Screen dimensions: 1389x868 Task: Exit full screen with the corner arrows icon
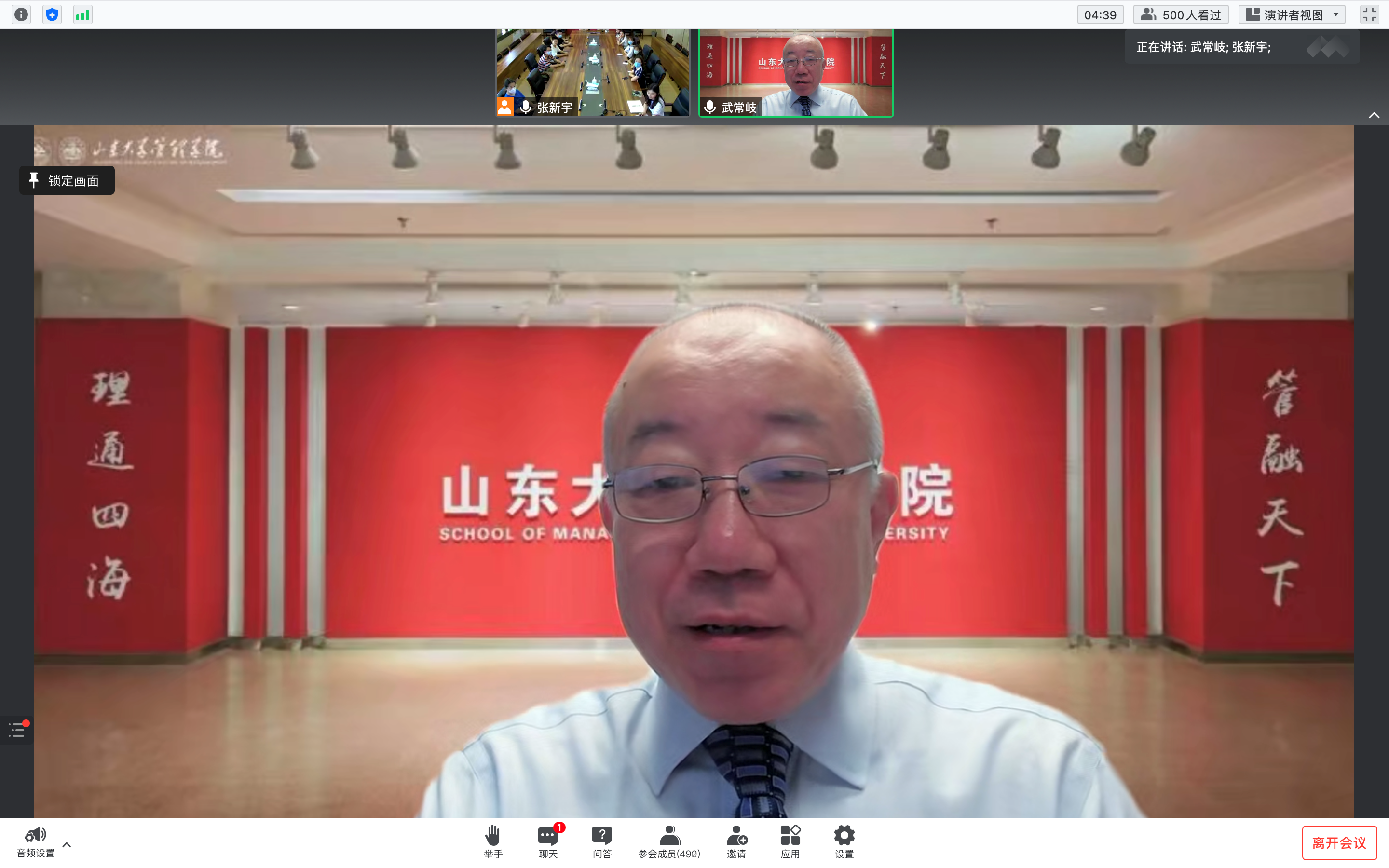1370,14
